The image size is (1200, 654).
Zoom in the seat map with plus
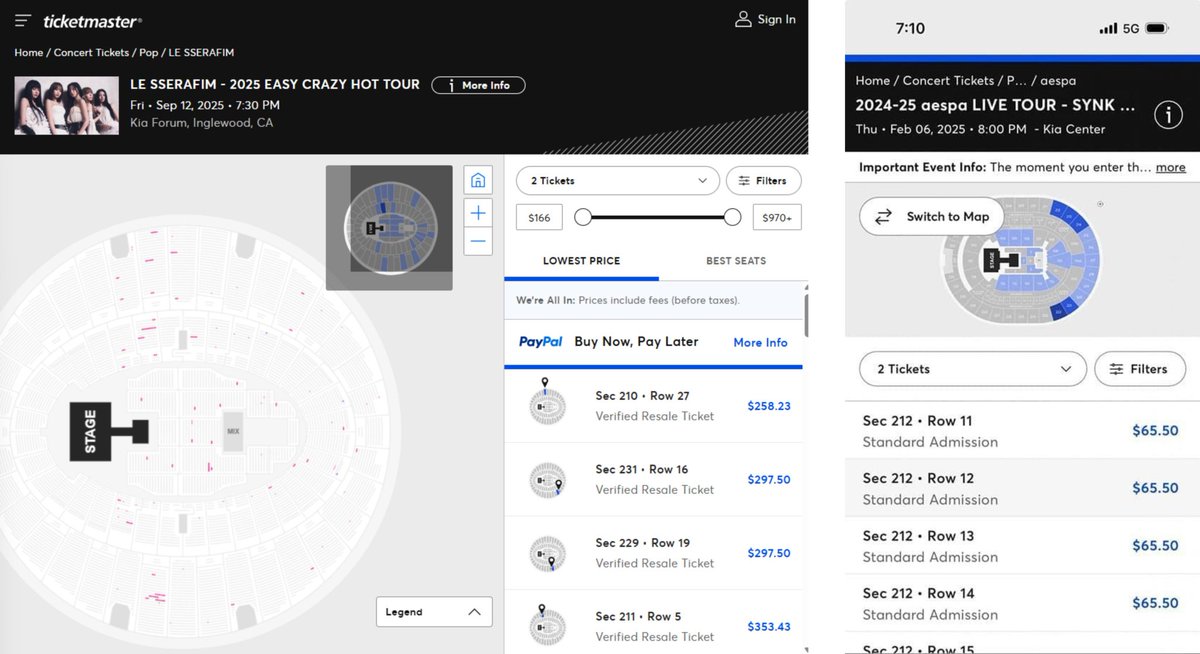478,212
